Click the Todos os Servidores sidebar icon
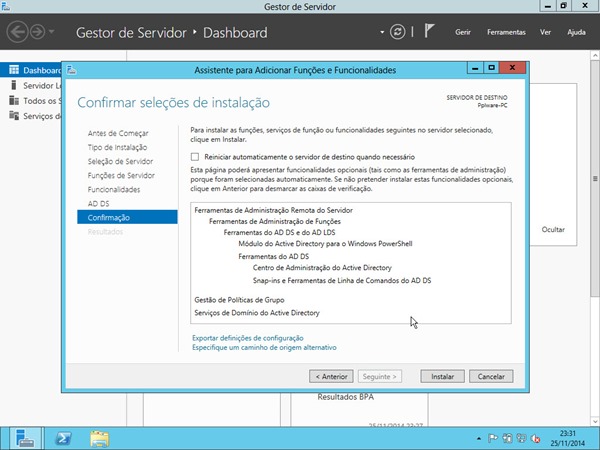This screenshot has height=450, width=600. pos(14,100)
